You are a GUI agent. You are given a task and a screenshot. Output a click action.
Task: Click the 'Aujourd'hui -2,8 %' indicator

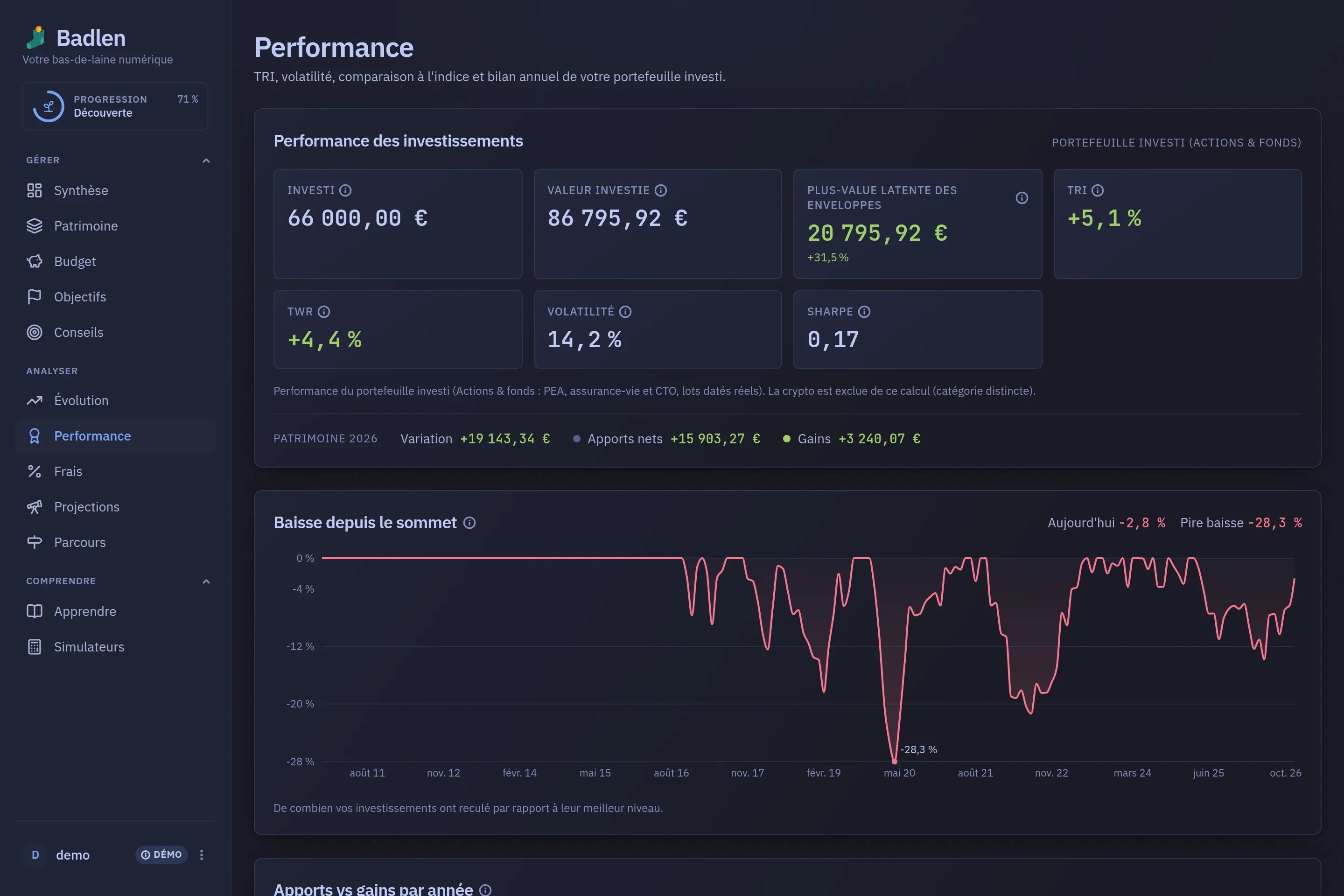tap(1106, 523)
